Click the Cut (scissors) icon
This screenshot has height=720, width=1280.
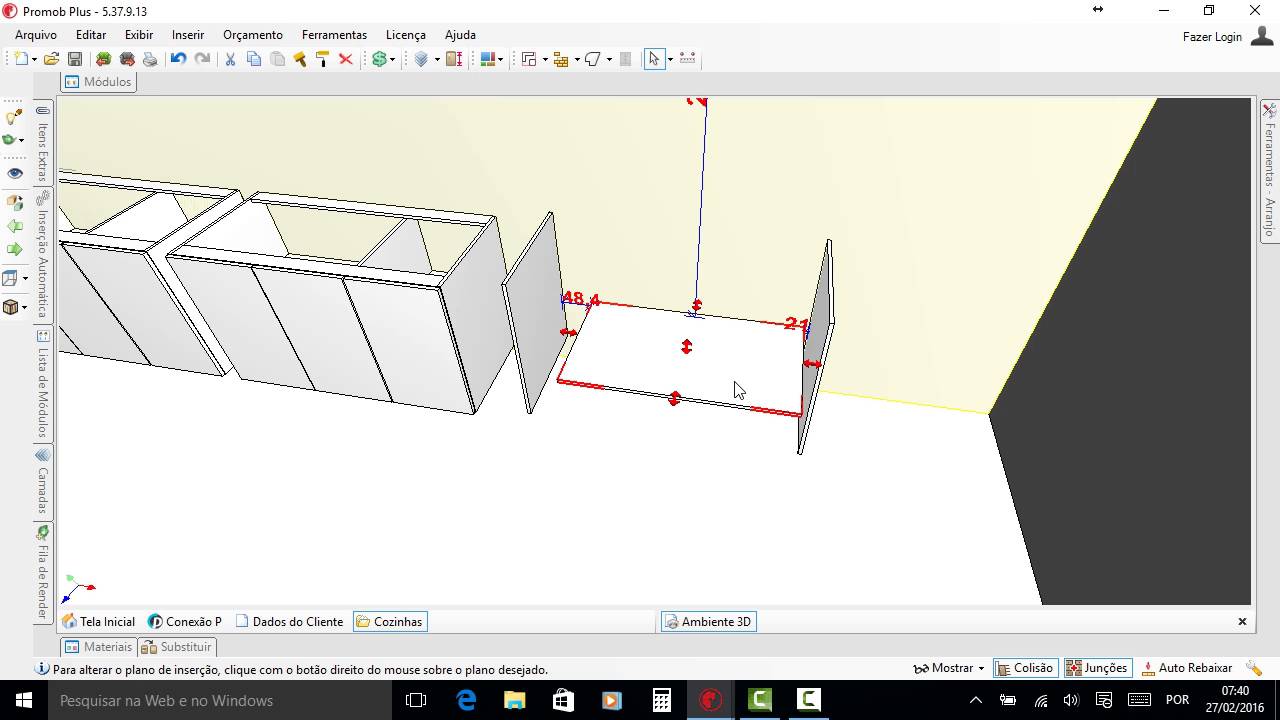(230, 59)
